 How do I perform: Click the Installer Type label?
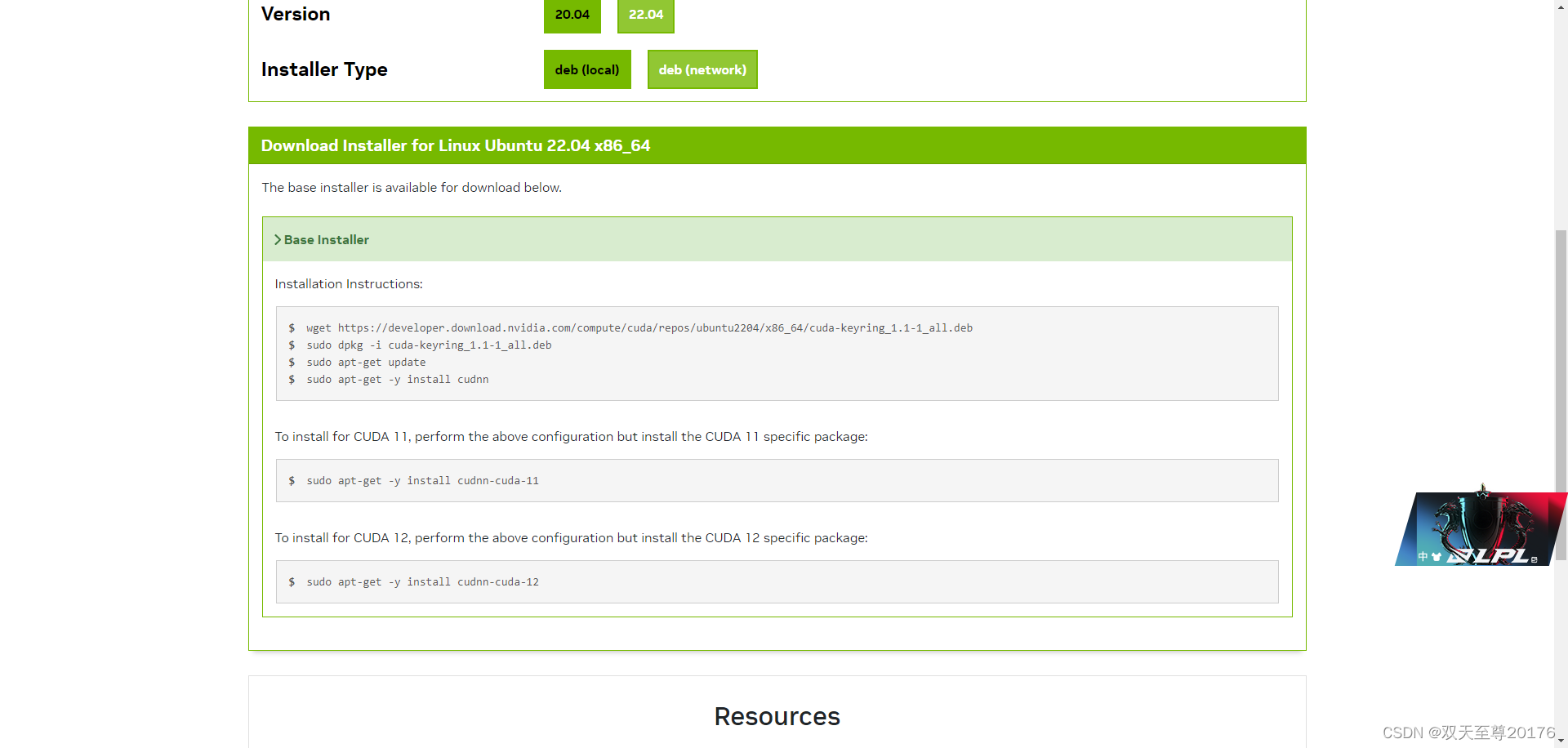(324, 69)
